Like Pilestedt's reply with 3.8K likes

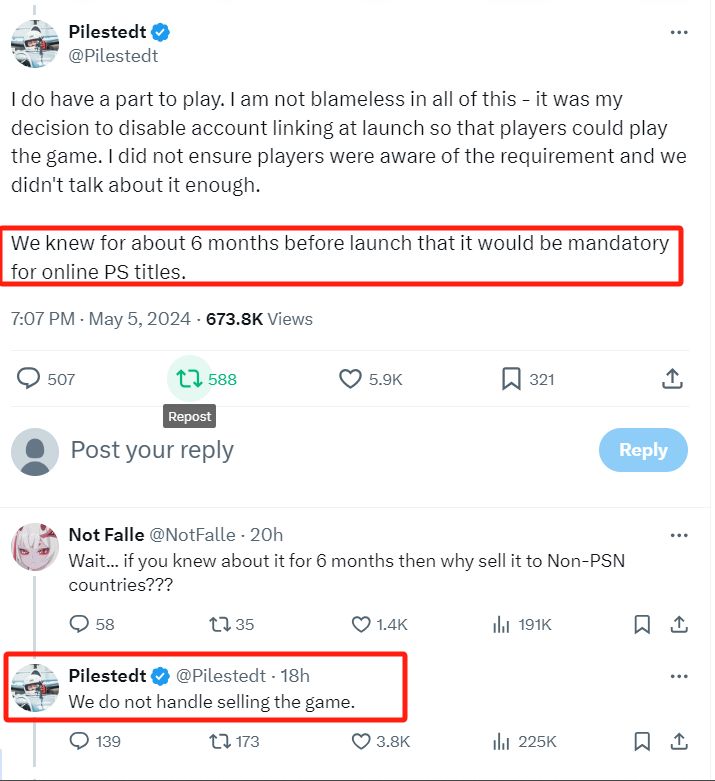pyautogui.click(x=362, y=741)
